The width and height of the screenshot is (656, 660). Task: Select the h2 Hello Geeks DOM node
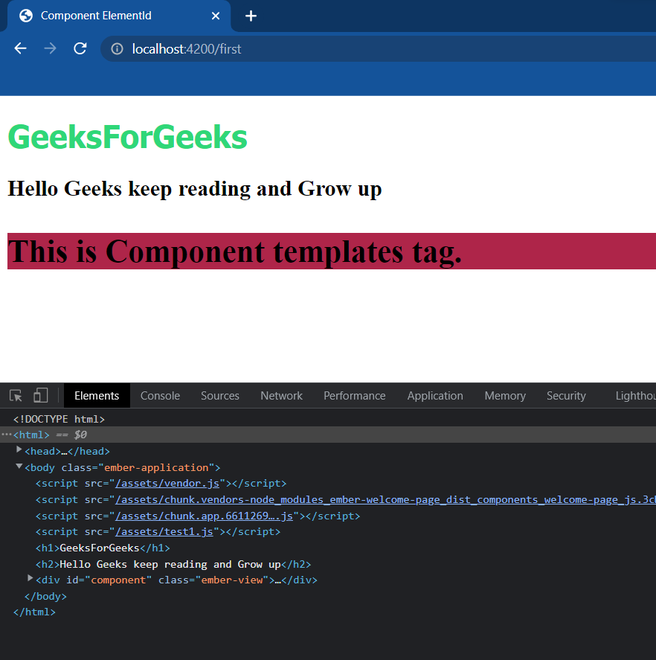pos(173,564)
